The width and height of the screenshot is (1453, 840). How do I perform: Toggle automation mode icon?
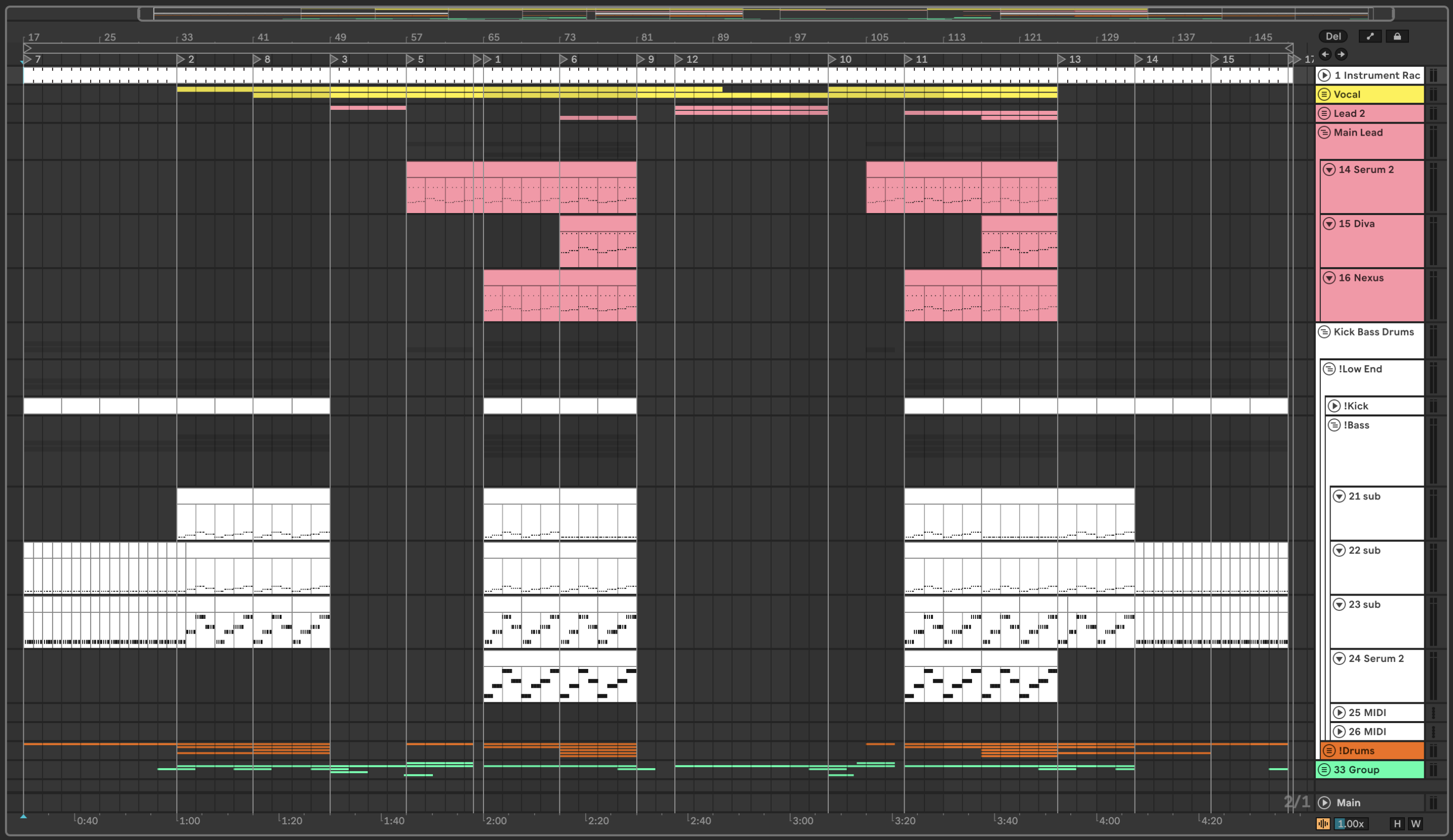pos(1370,36)
